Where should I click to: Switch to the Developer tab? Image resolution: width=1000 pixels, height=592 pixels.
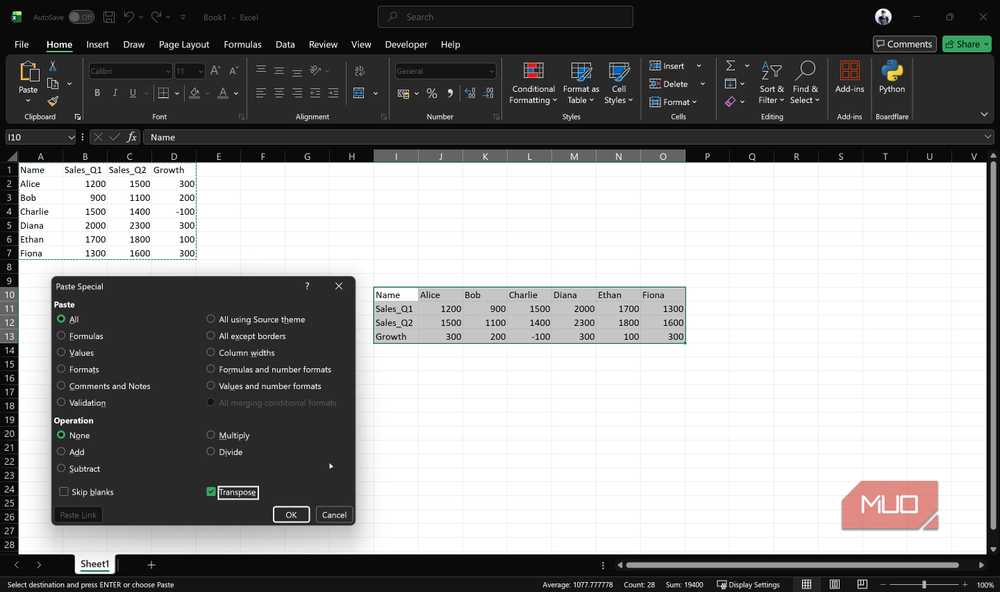pyautogui.click(x=406, y=44)
